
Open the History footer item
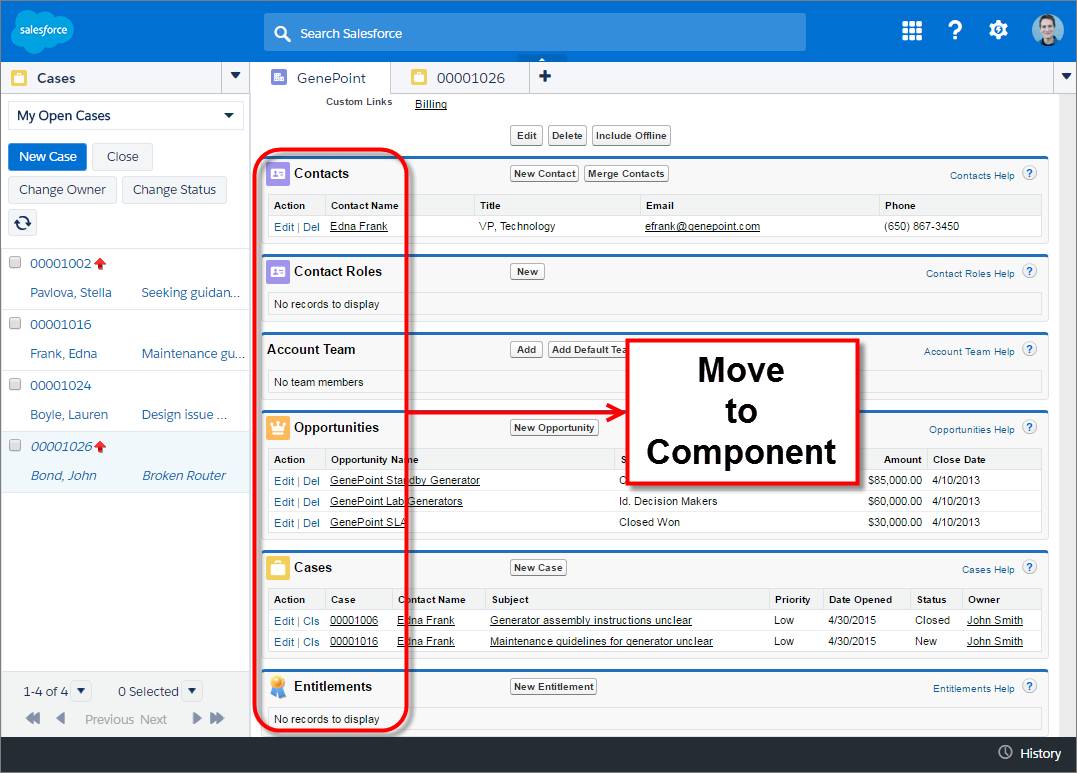pos(1030,753)
